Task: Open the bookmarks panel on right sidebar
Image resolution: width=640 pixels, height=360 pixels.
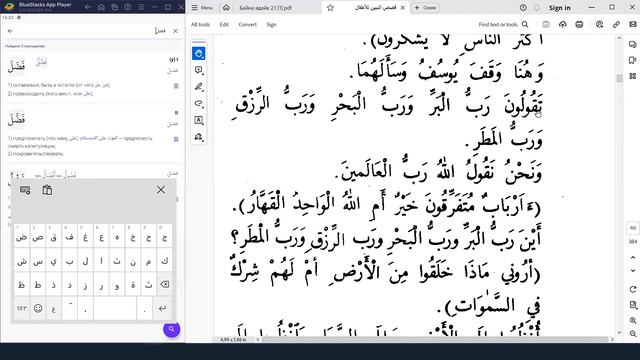Action: click(x=633, y=60)
